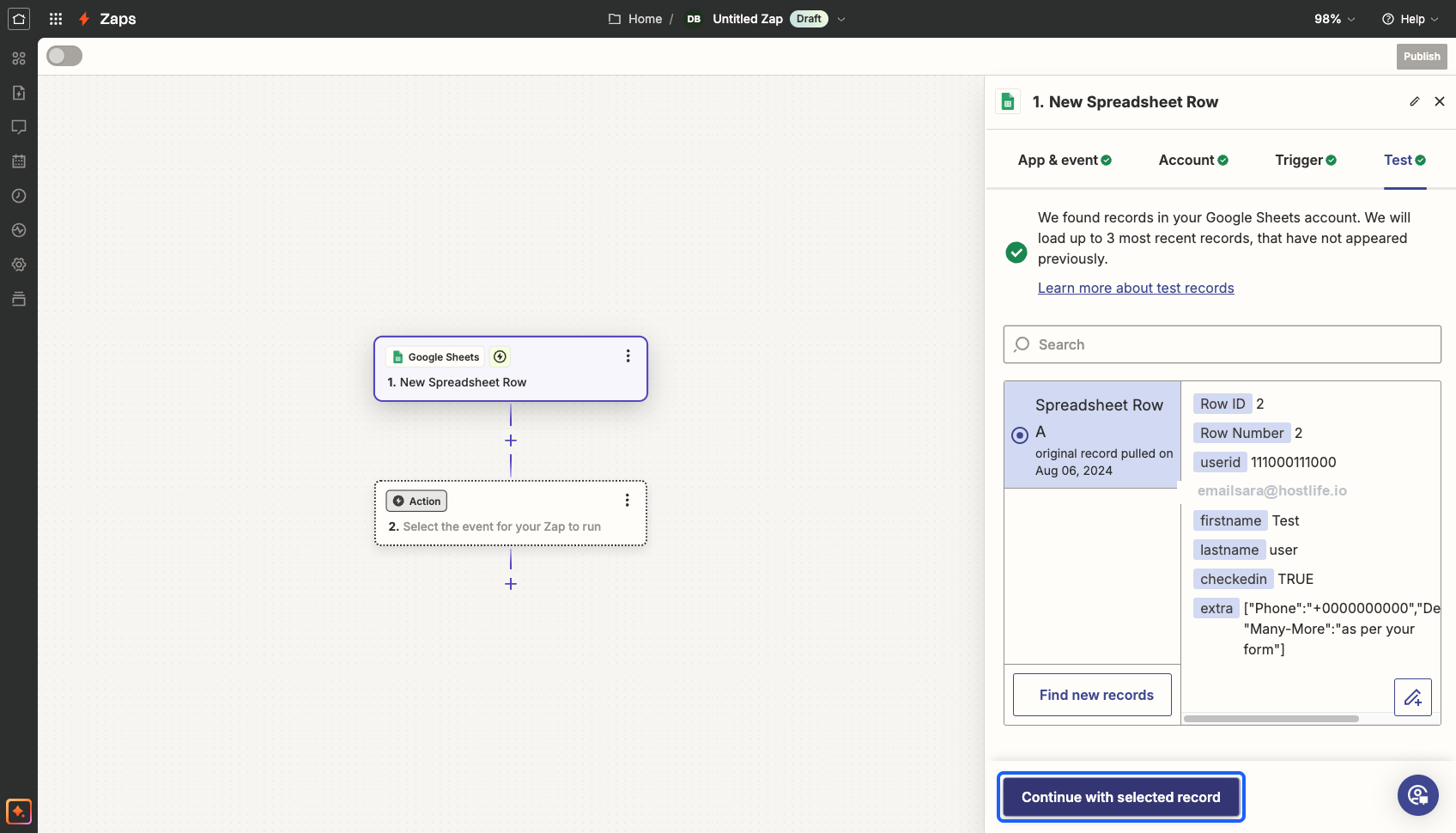Viewport: 1456px width, 833px height.
Task: Expand the Untitled Zap dropdown chevron
Action: coord(841,19)
